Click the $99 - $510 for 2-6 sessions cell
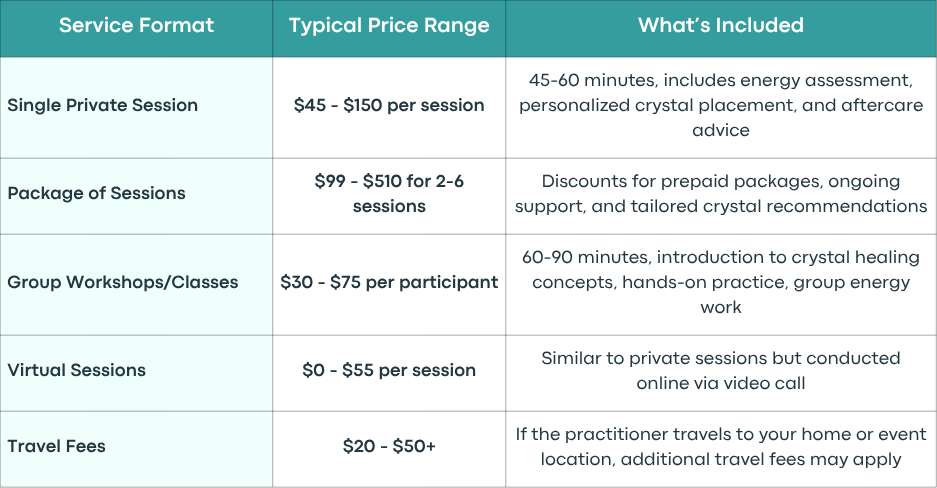The image size is (937, 488). [389, 194]
